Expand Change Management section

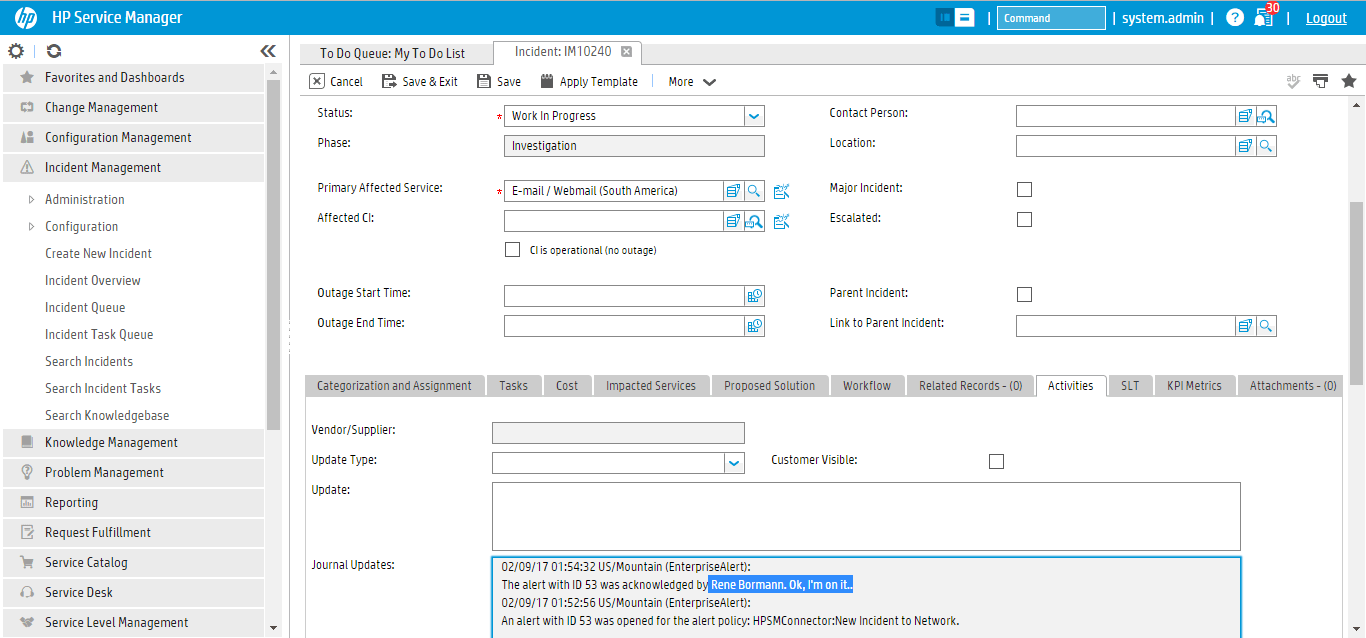133,108
